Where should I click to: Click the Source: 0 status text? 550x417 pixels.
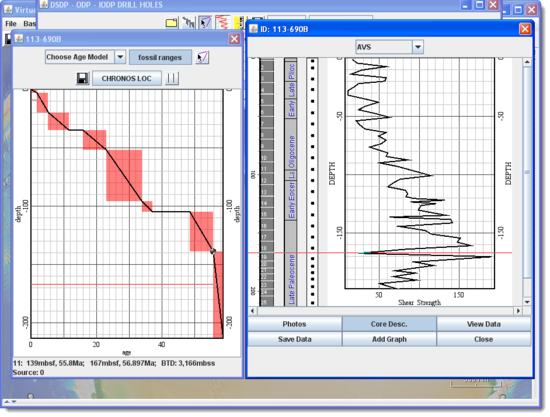pyautogui.click(x=28, y=372)
